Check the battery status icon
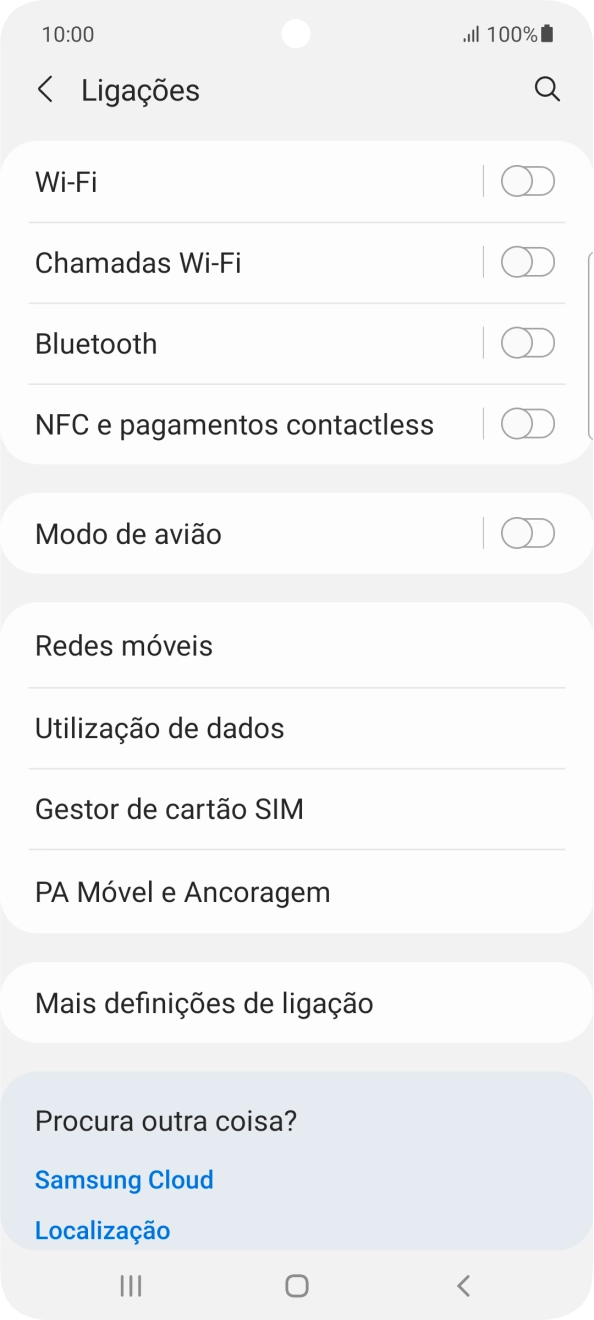Screen dimensions: 594x1320 pos(546,33)
